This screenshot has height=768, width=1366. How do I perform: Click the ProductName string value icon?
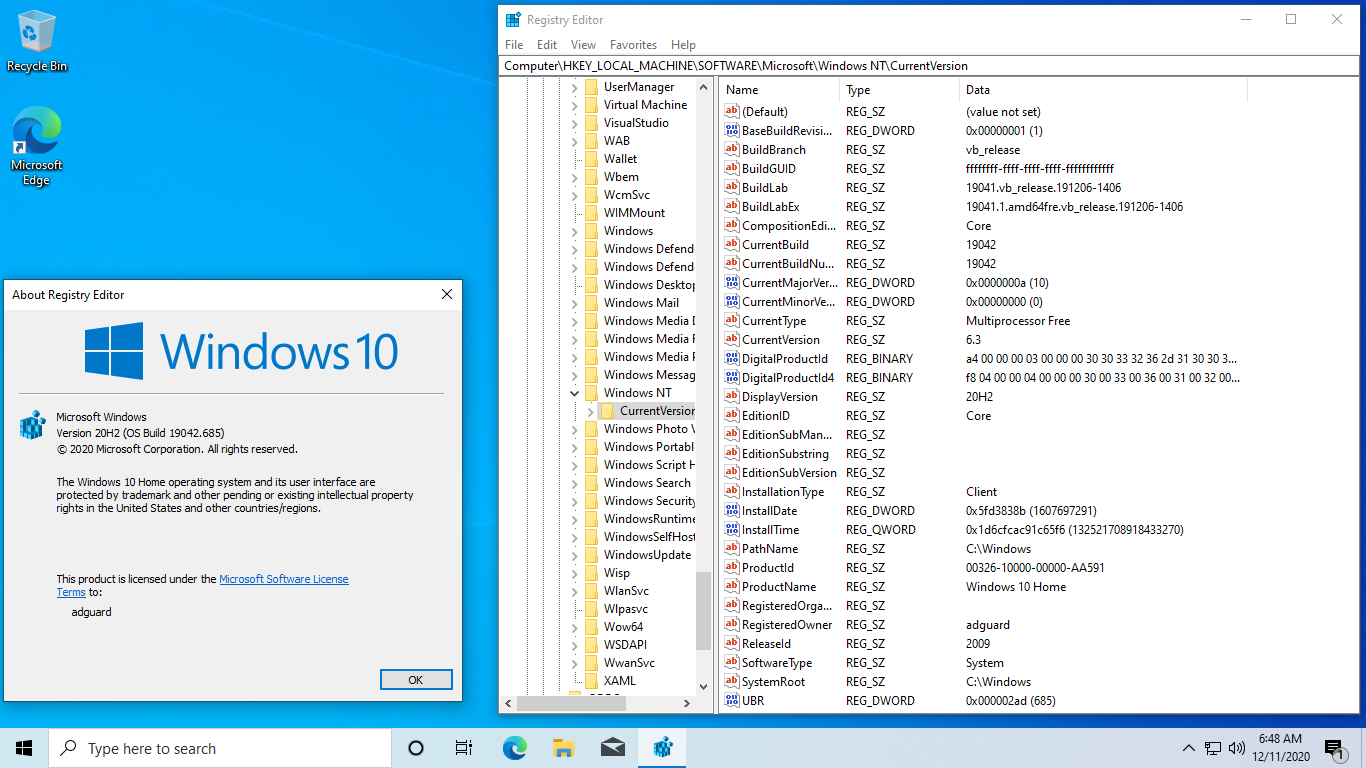pyautogui.click(x=732, y=587)
